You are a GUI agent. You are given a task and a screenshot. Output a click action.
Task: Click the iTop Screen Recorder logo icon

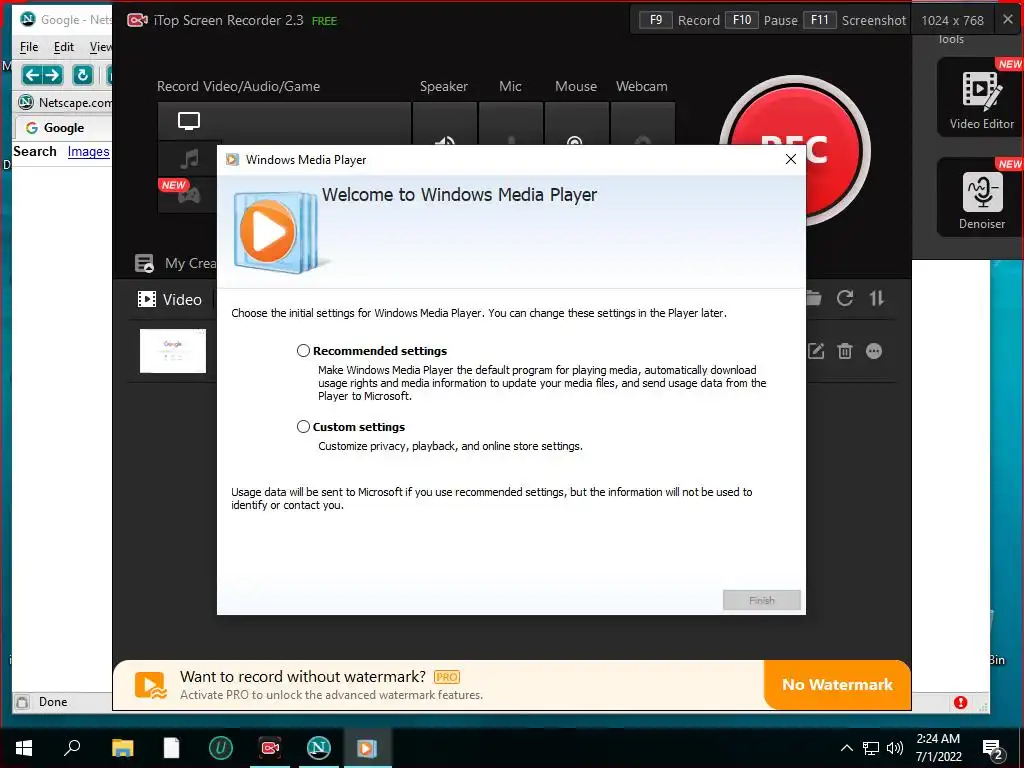137,20
